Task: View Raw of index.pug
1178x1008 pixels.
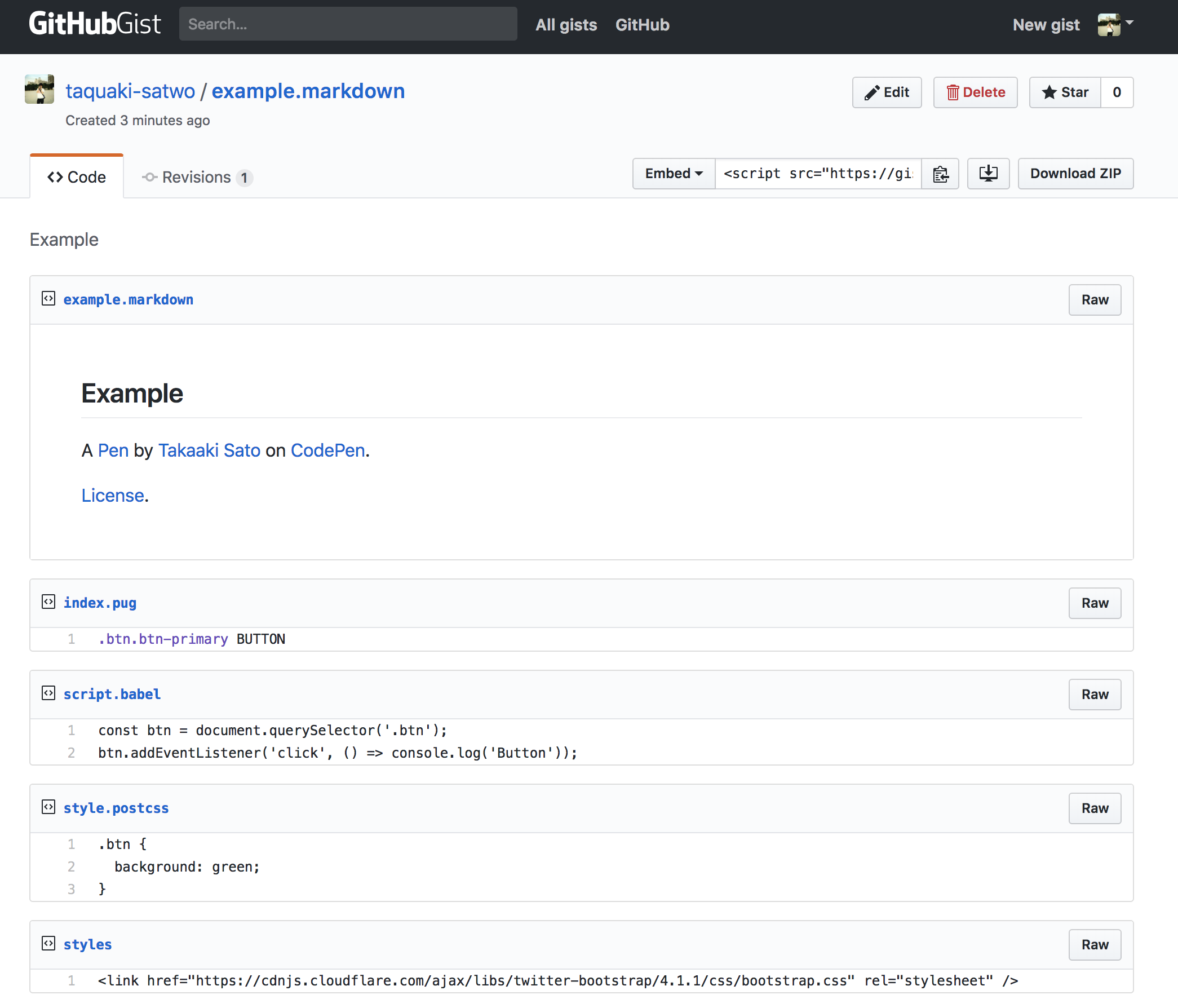Action: pos(1095,603)
